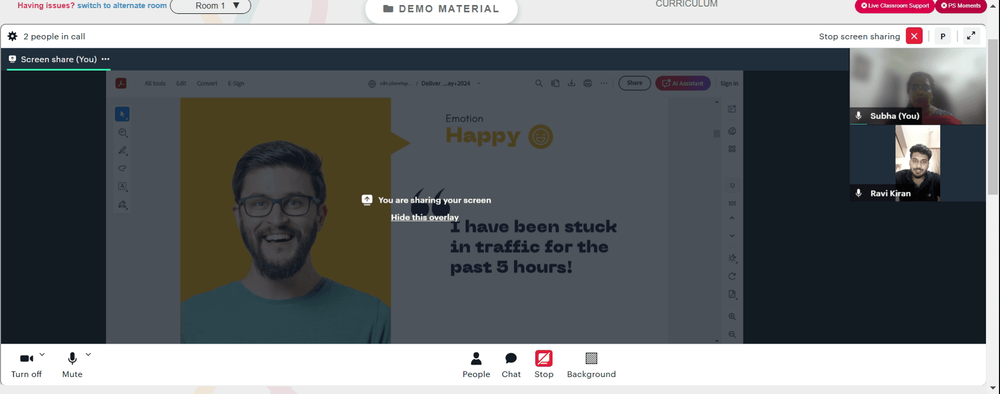Stop screen sharing from bottom bar
This screenshot has width=1000, height=394.
(x=544, y=365)
